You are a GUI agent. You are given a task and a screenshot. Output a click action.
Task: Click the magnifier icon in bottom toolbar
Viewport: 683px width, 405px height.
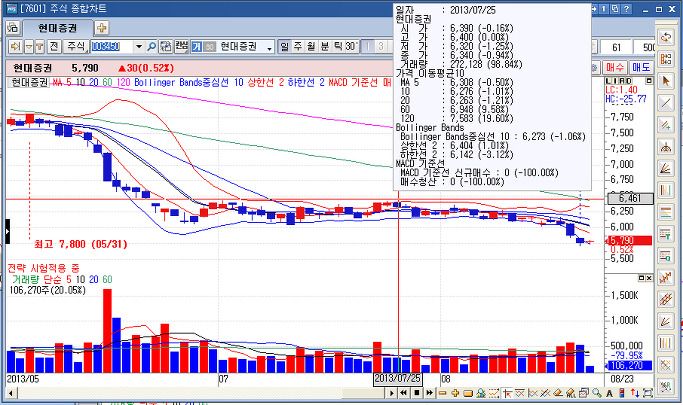(x=597, y=393)
